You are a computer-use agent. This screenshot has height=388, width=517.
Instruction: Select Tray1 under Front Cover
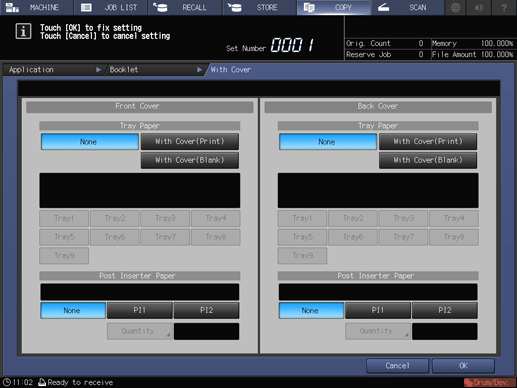64,218
